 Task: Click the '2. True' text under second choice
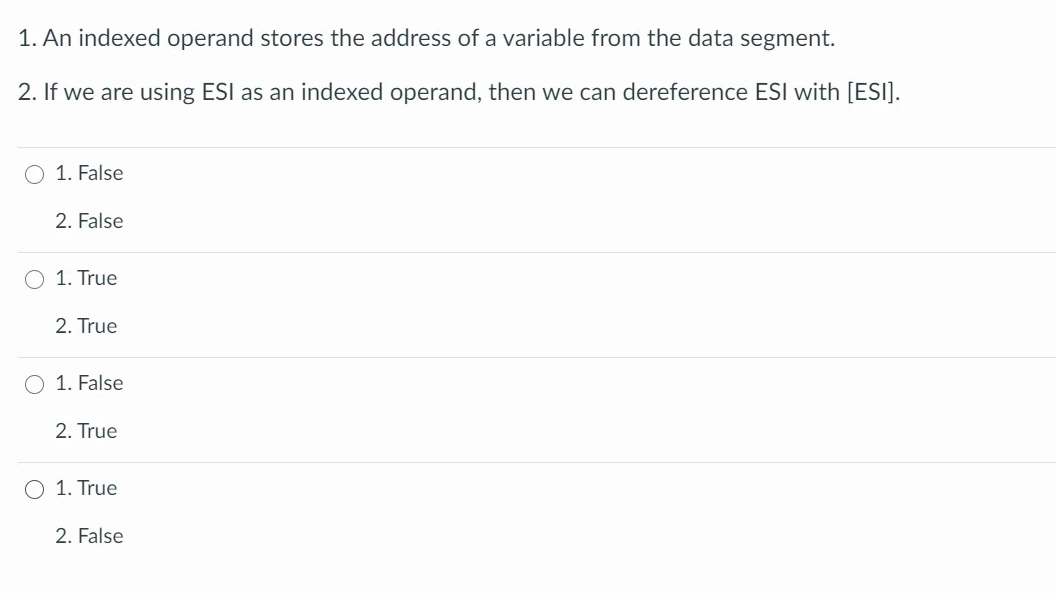click(x=87, y=326)
